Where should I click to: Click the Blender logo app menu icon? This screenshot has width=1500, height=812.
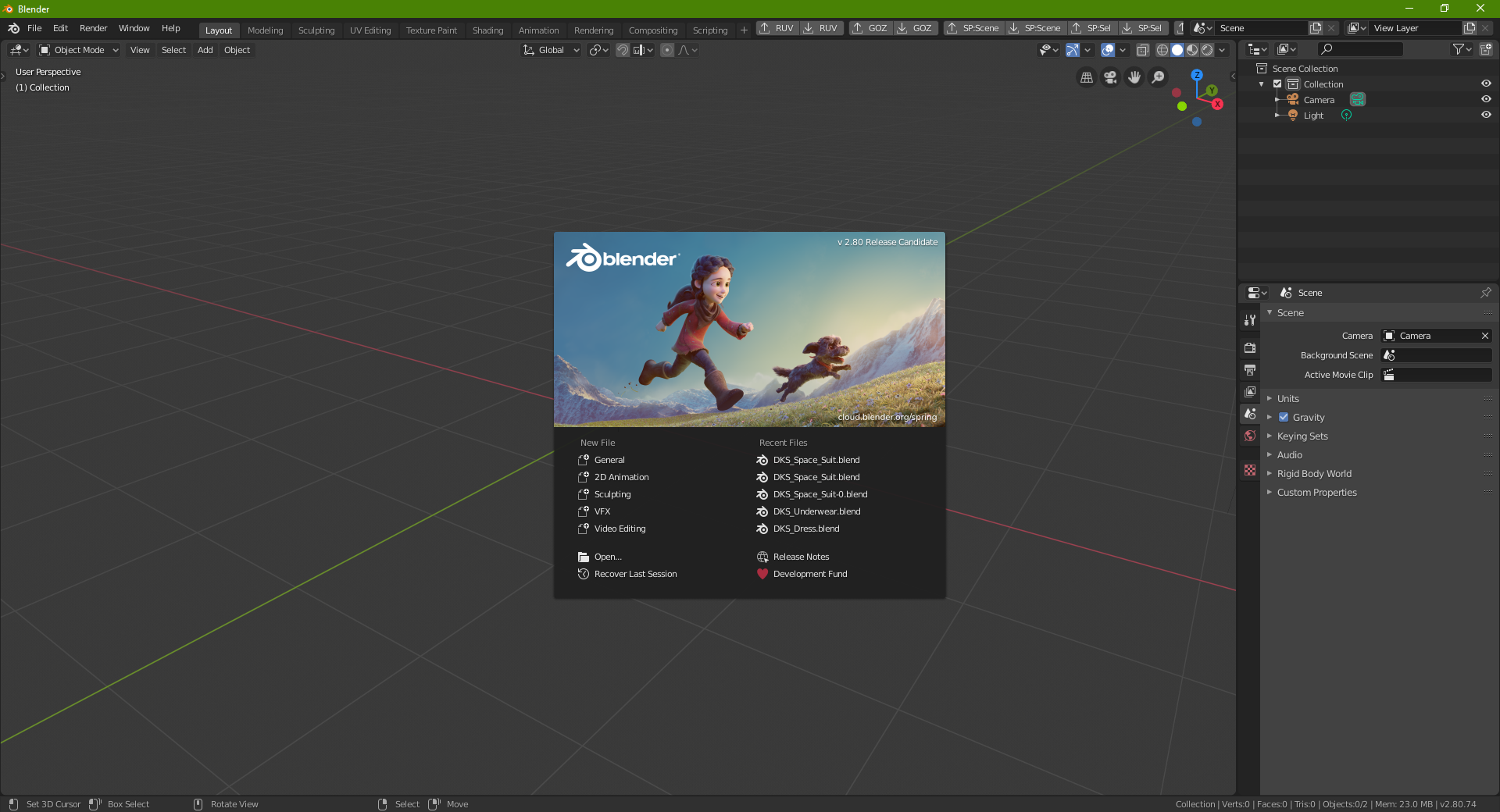(x=13, y=28)
